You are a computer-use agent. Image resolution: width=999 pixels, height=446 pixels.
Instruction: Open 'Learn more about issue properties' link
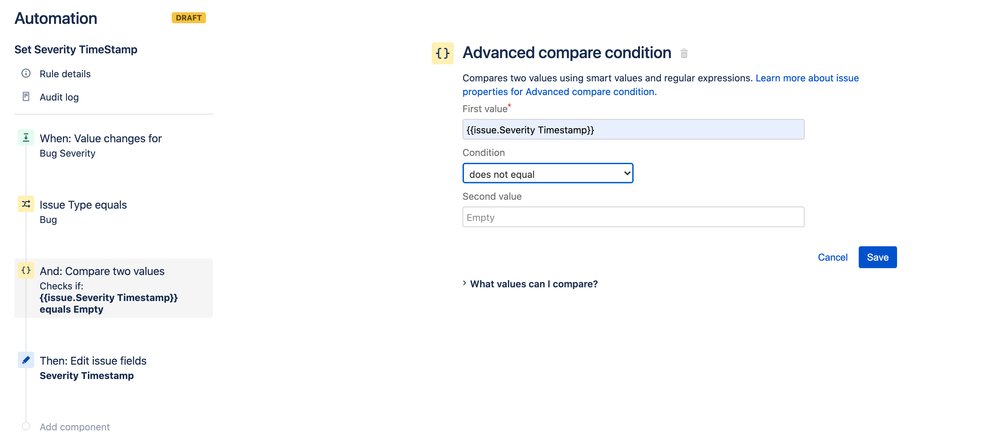click(x=661, y=85)
